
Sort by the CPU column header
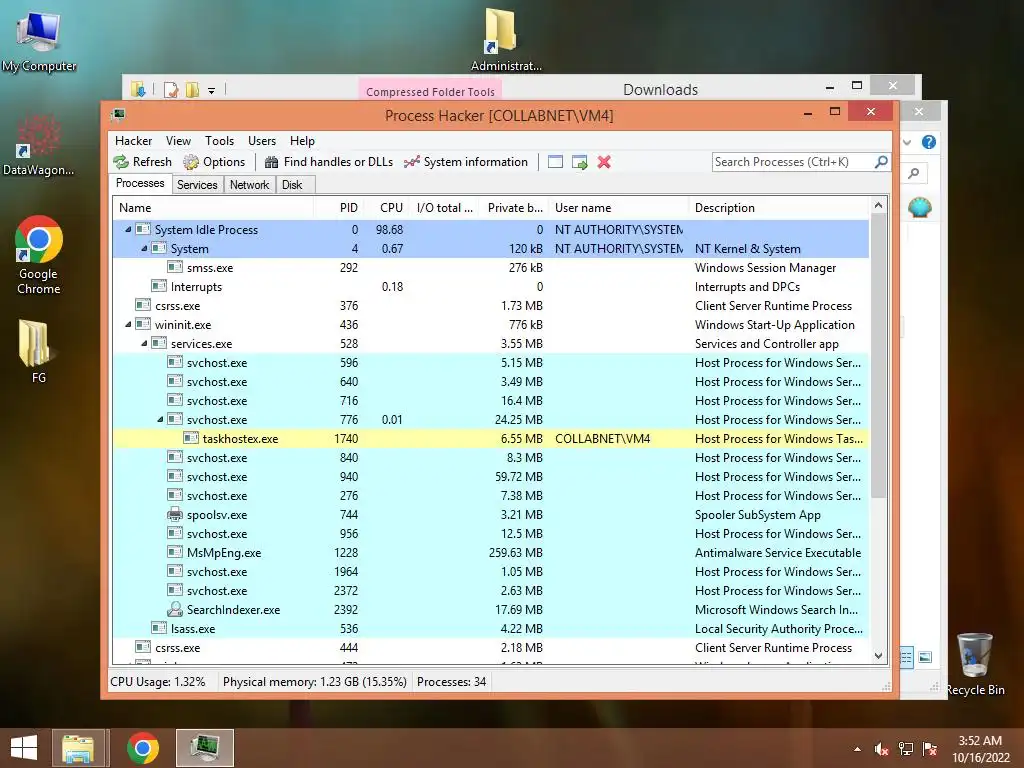pos(386,208)
